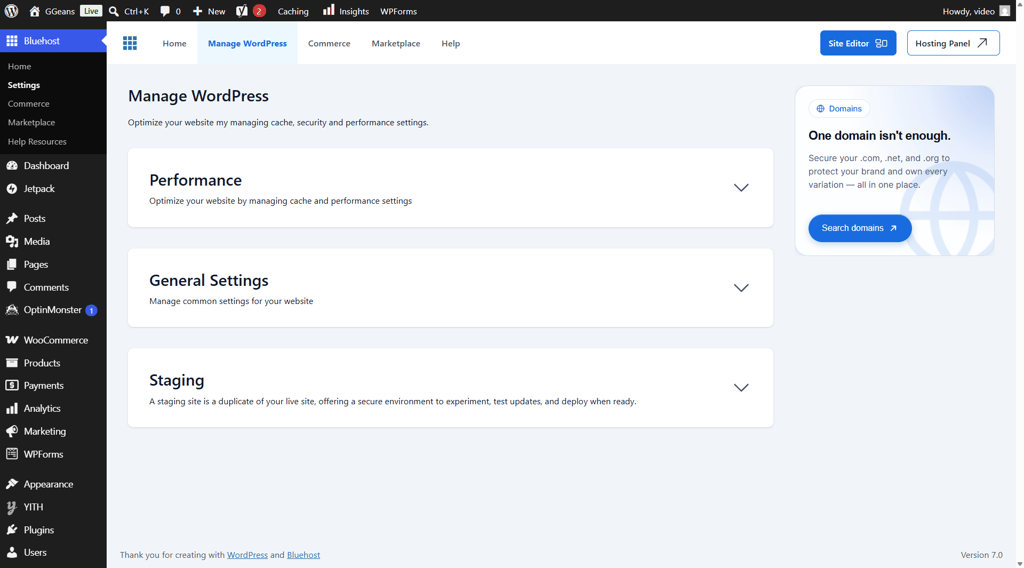The image size is (1024, 568).
Task: Click the user avatar beside Howdy, video
Action: [1004, 11]
